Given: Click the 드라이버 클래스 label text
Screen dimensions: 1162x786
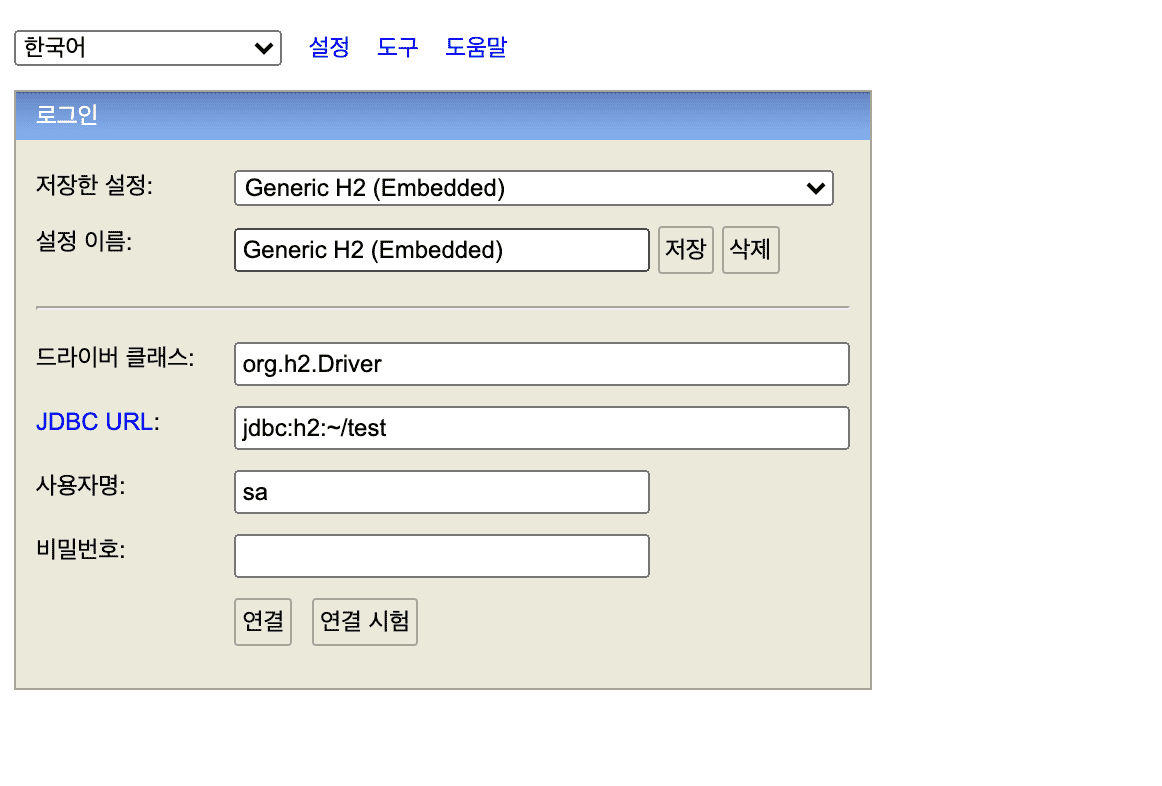Looking at the screenshot, I should tap(115, 358).
